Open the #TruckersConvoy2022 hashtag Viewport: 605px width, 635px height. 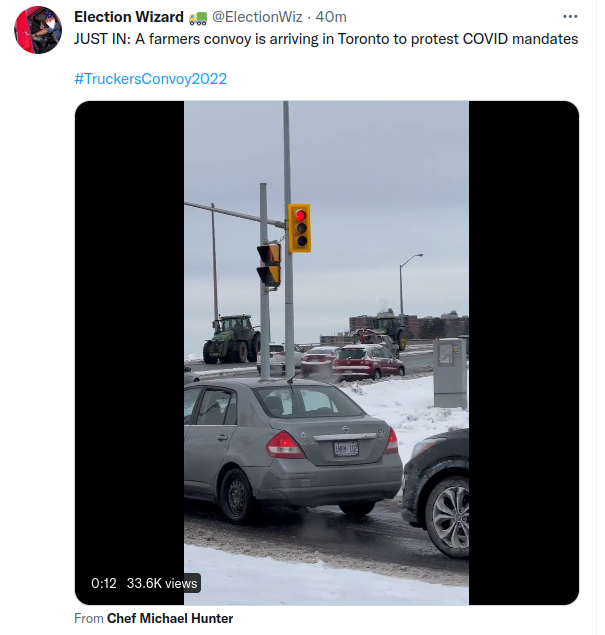click(x=150, y=79)
